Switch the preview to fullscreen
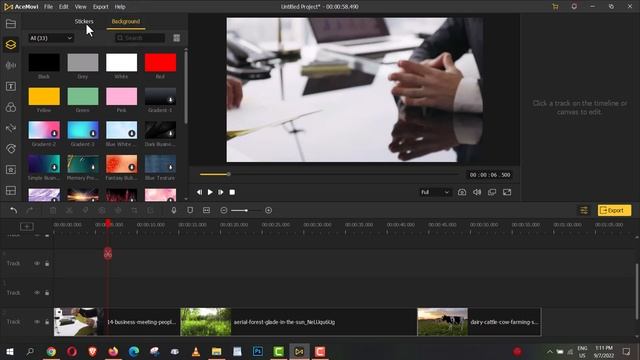The image size is (640, 360). point(507,192)
